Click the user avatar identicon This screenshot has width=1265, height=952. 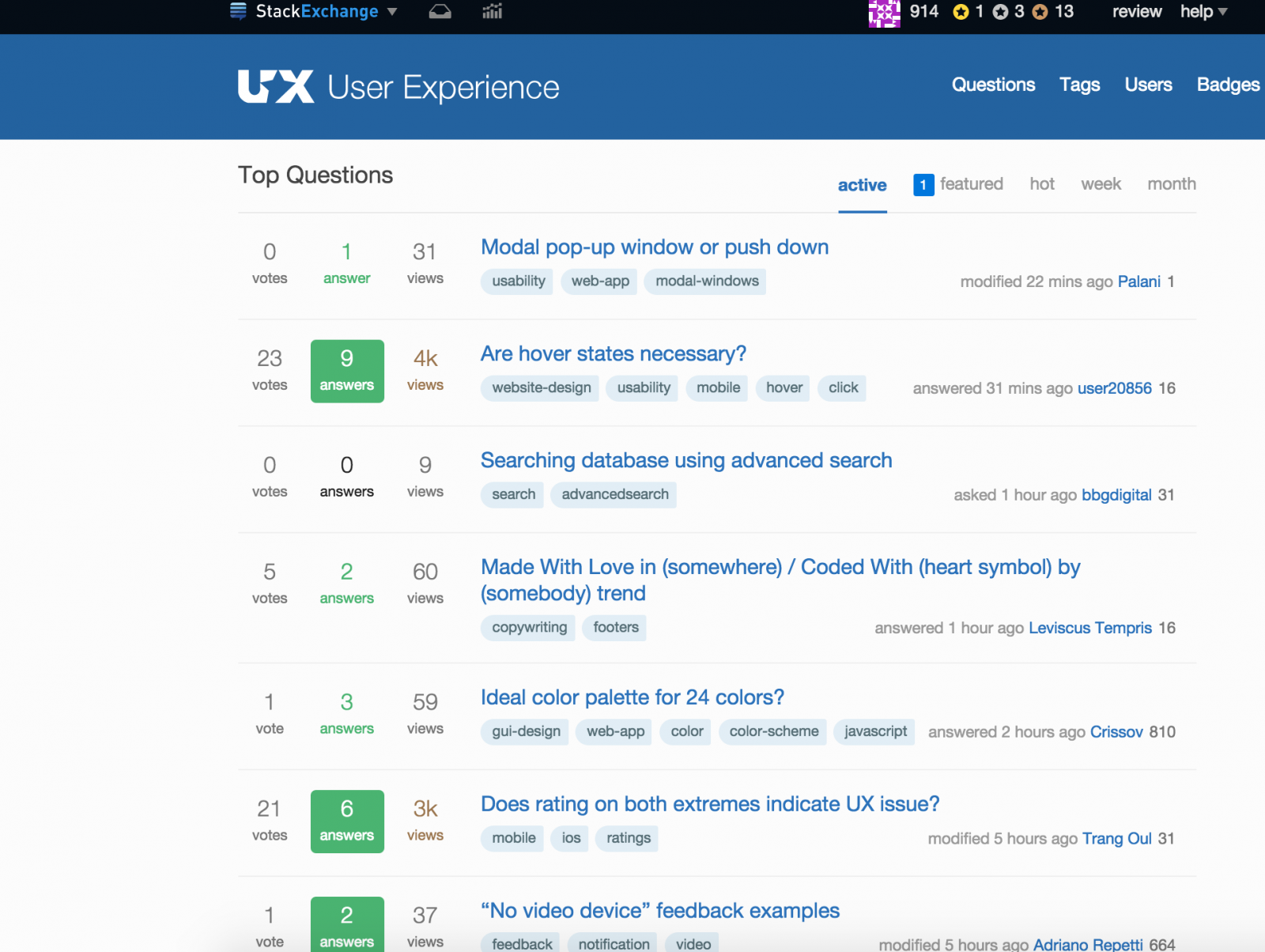point(884,13)
